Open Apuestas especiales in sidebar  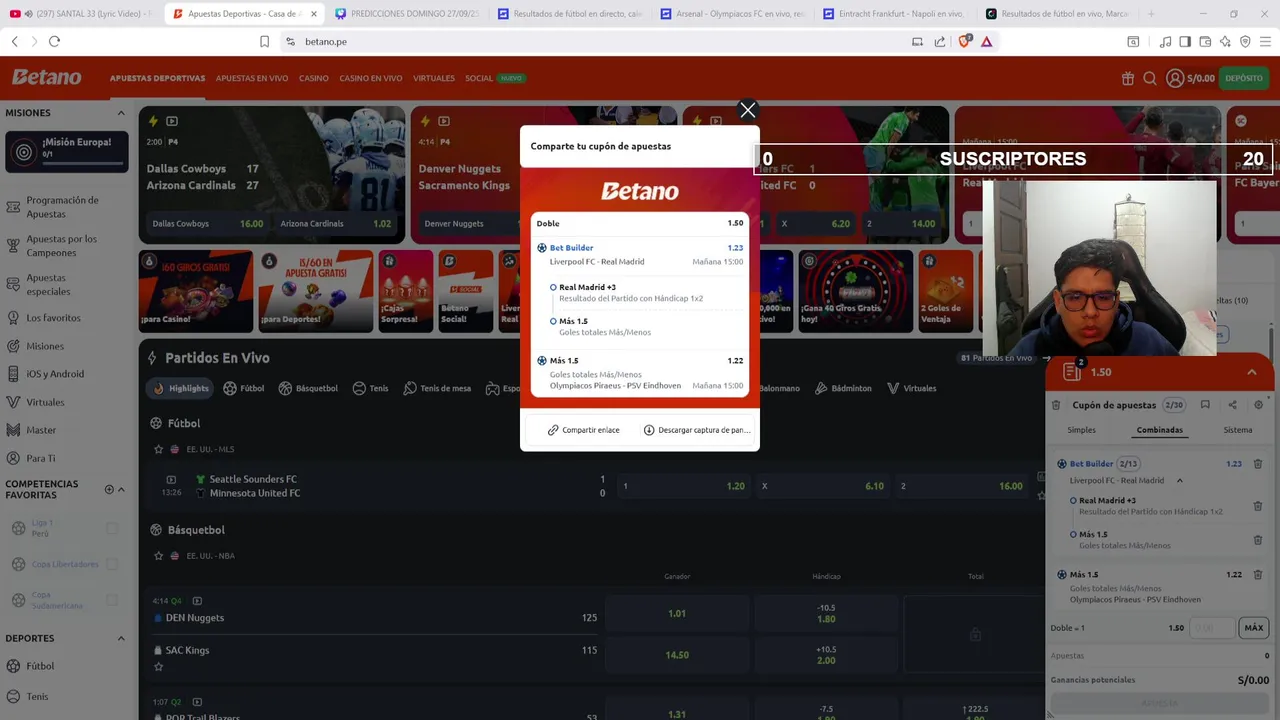pos(48,285)
